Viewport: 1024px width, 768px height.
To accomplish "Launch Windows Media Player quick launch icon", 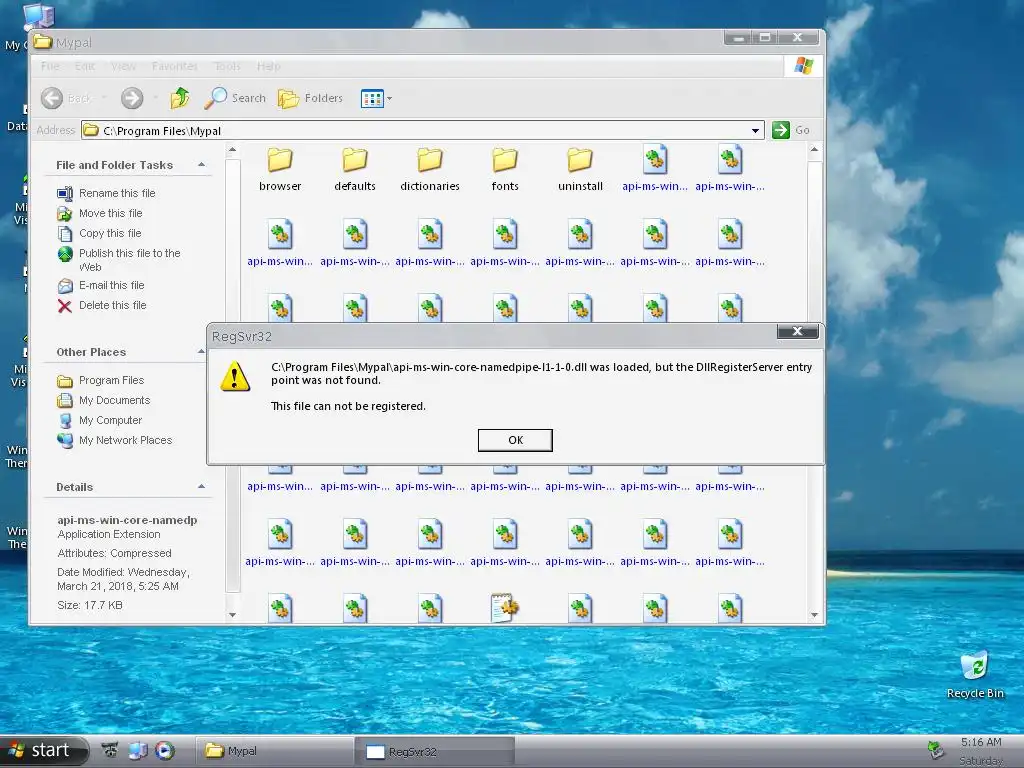I will [x=165, y=751].
